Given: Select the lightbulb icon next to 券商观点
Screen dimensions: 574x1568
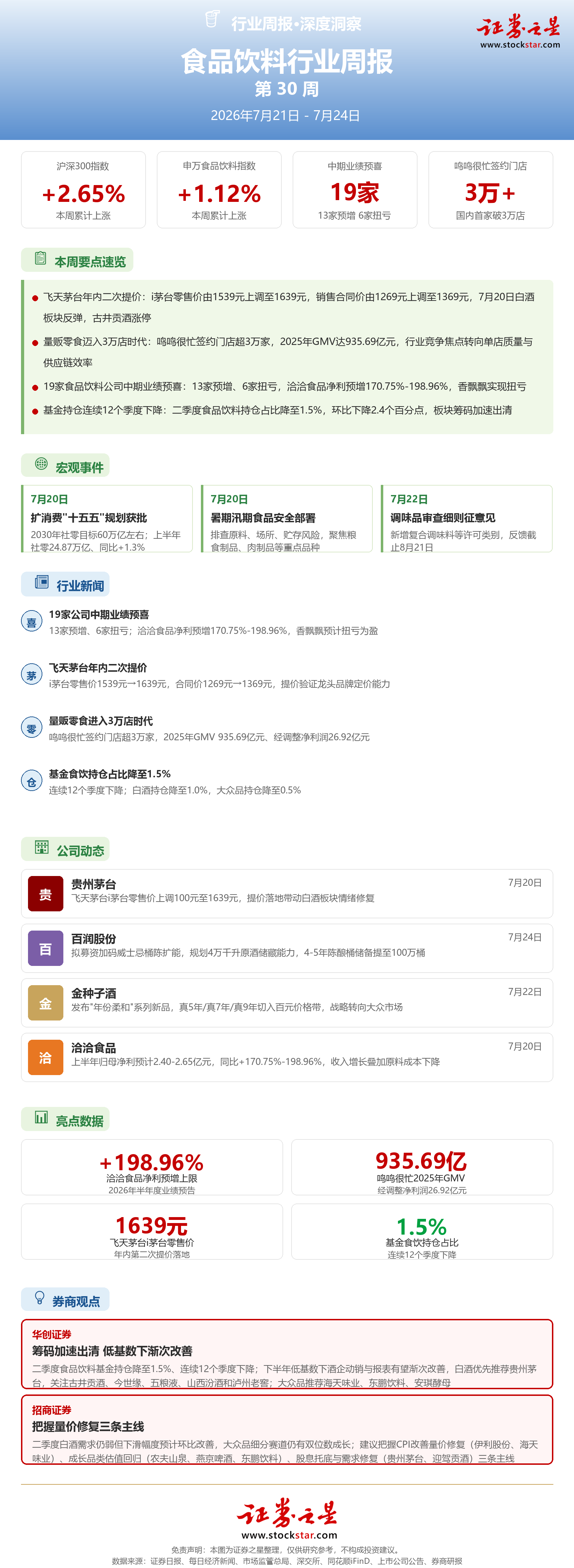Looking at the screenshot, I should [40, 1298].
